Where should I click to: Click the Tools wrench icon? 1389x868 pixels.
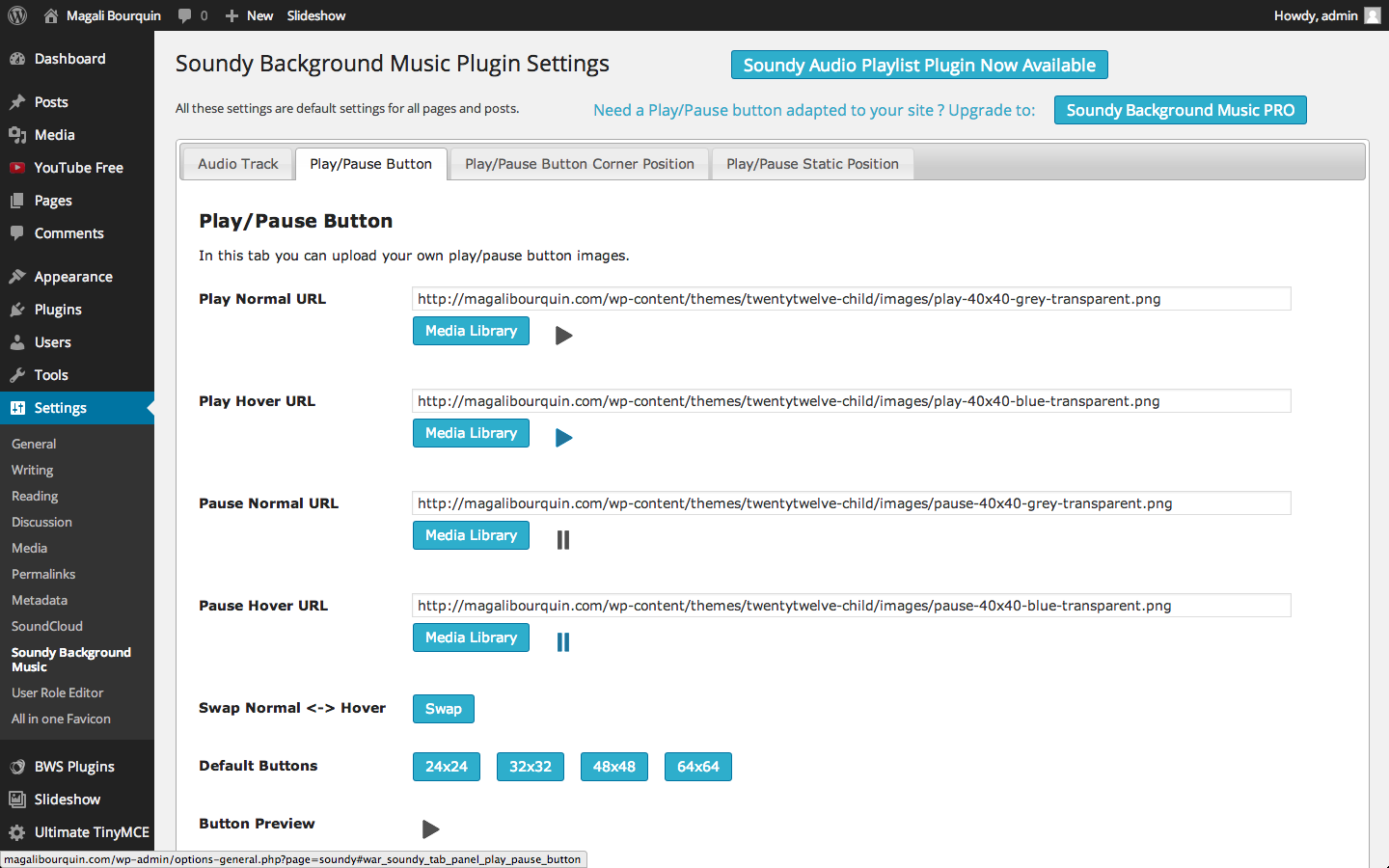pos(17,375)
